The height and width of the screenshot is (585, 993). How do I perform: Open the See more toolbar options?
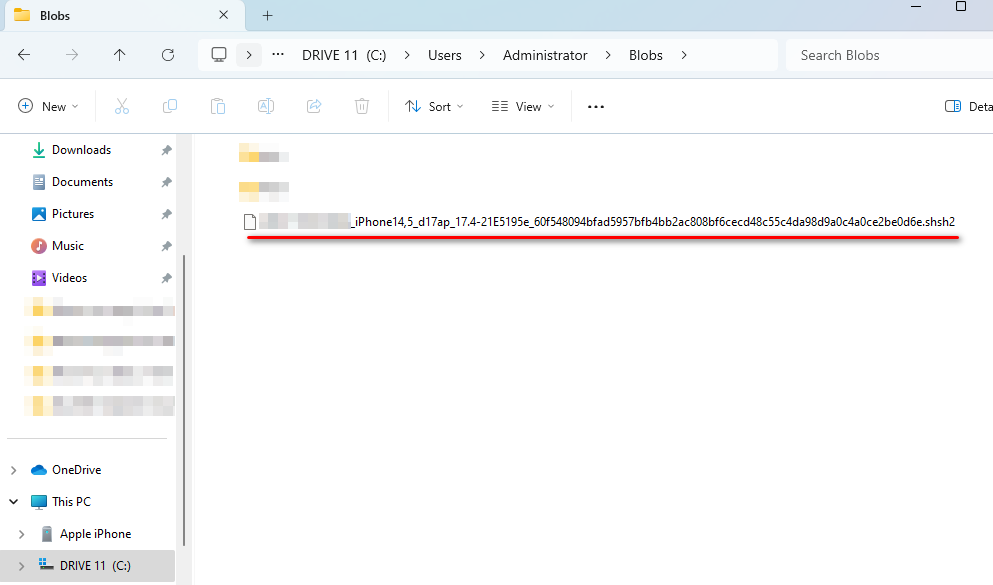596,106
